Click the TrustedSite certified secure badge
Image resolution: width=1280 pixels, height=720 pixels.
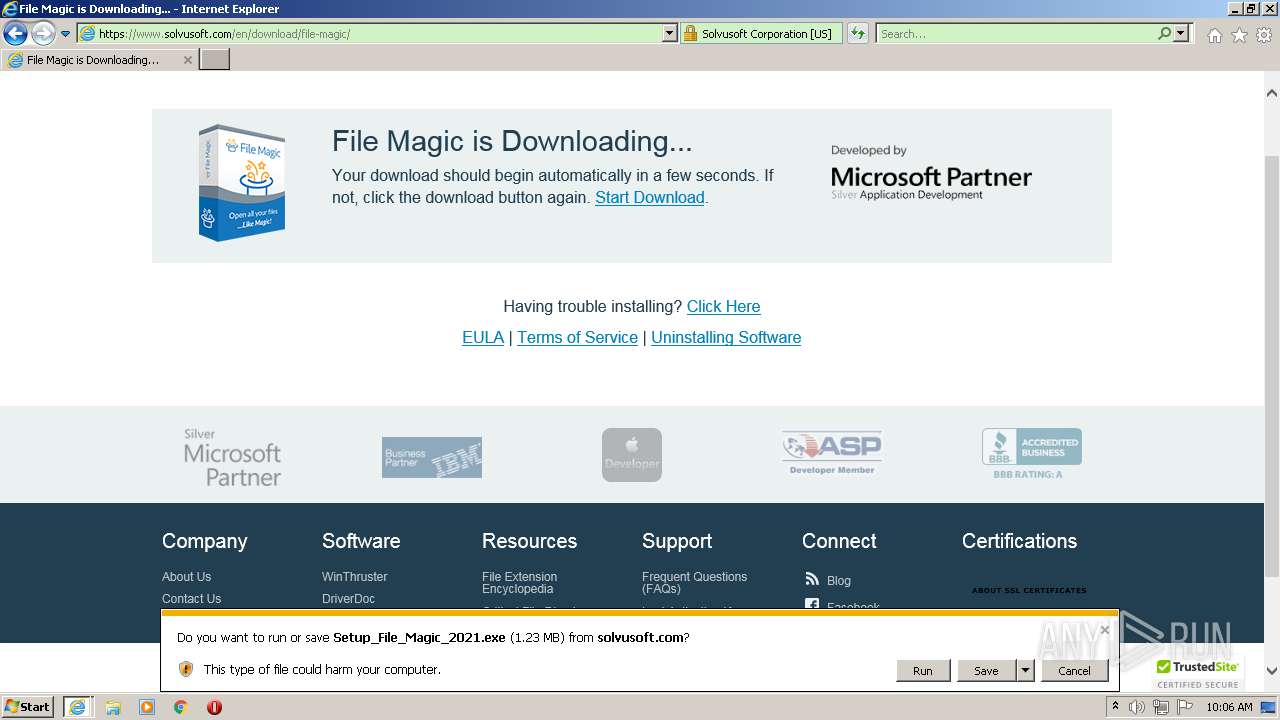tap(1198, 674)
